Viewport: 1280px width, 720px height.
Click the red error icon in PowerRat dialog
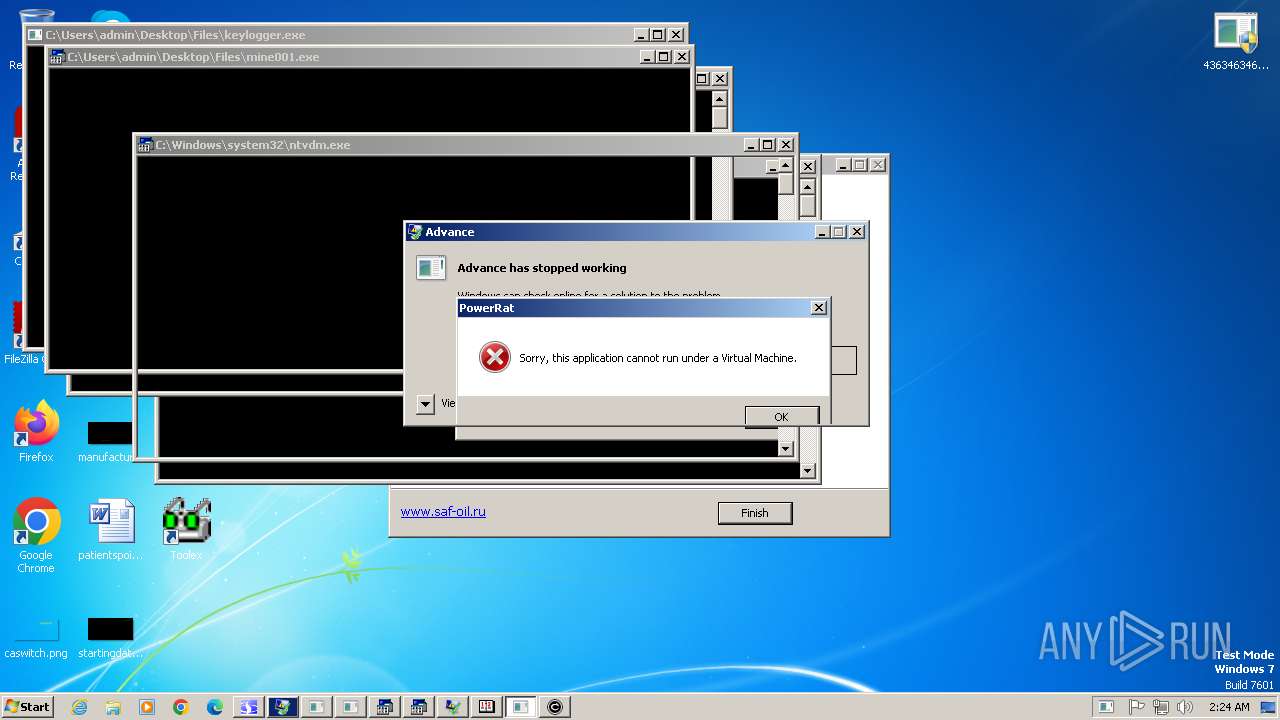[494, 357]
